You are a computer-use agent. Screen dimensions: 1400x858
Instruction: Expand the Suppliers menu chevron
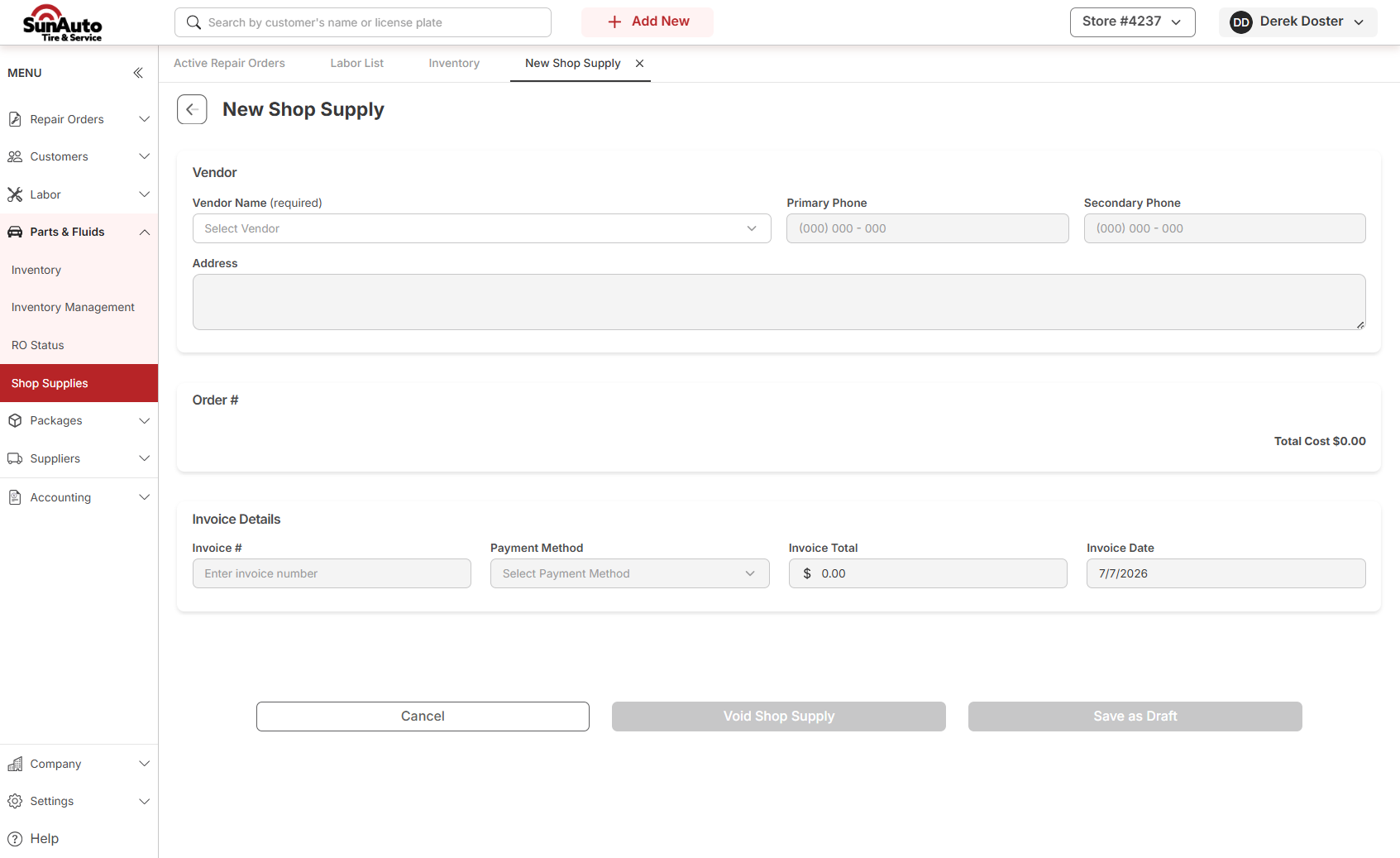pyautogui.click(x=145, y=458)
